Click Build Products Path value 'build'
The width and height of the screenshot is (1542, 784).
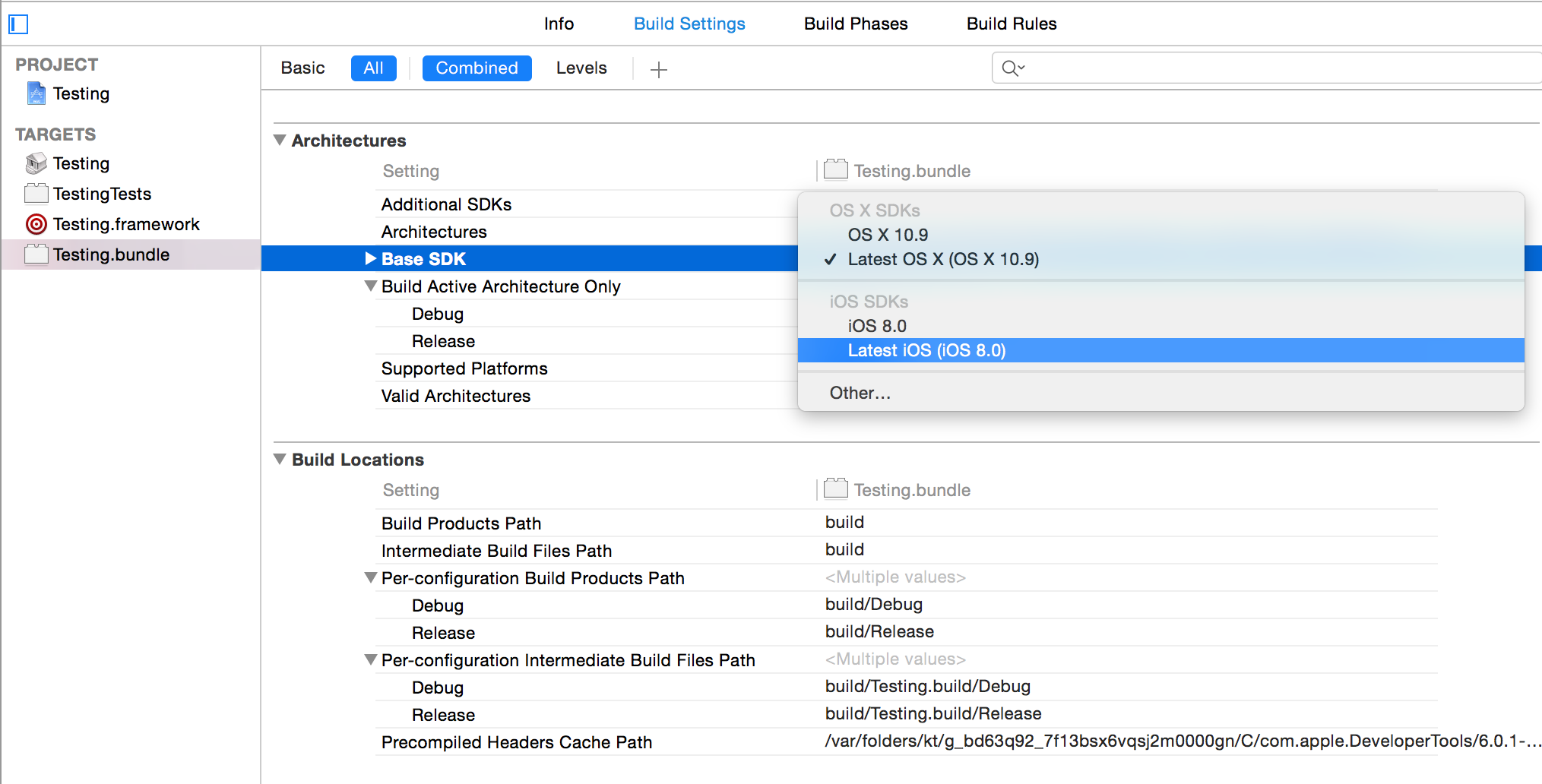click(x=844, y=522)
